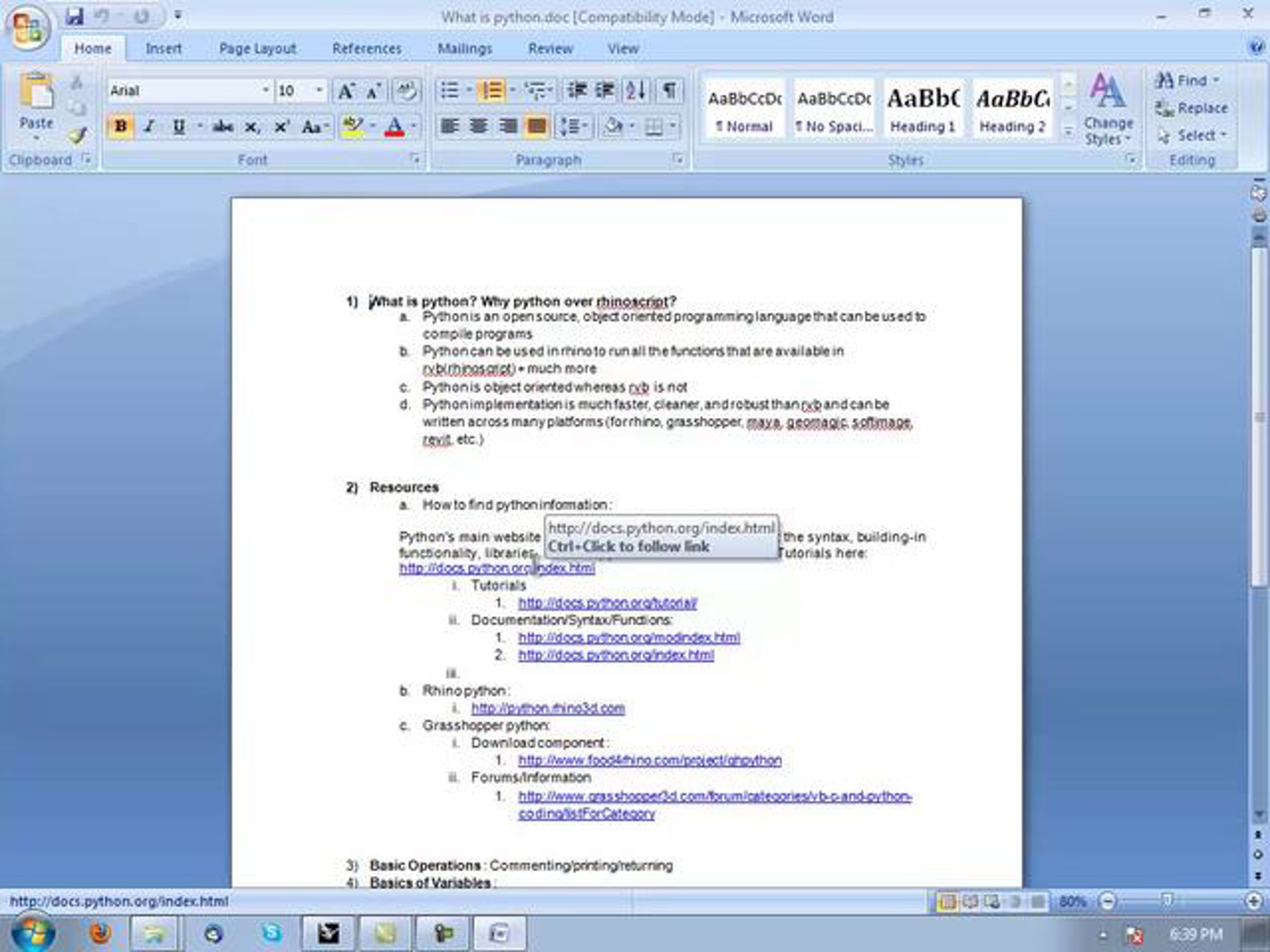Zoom in using the plus button

click(1254, 902)
